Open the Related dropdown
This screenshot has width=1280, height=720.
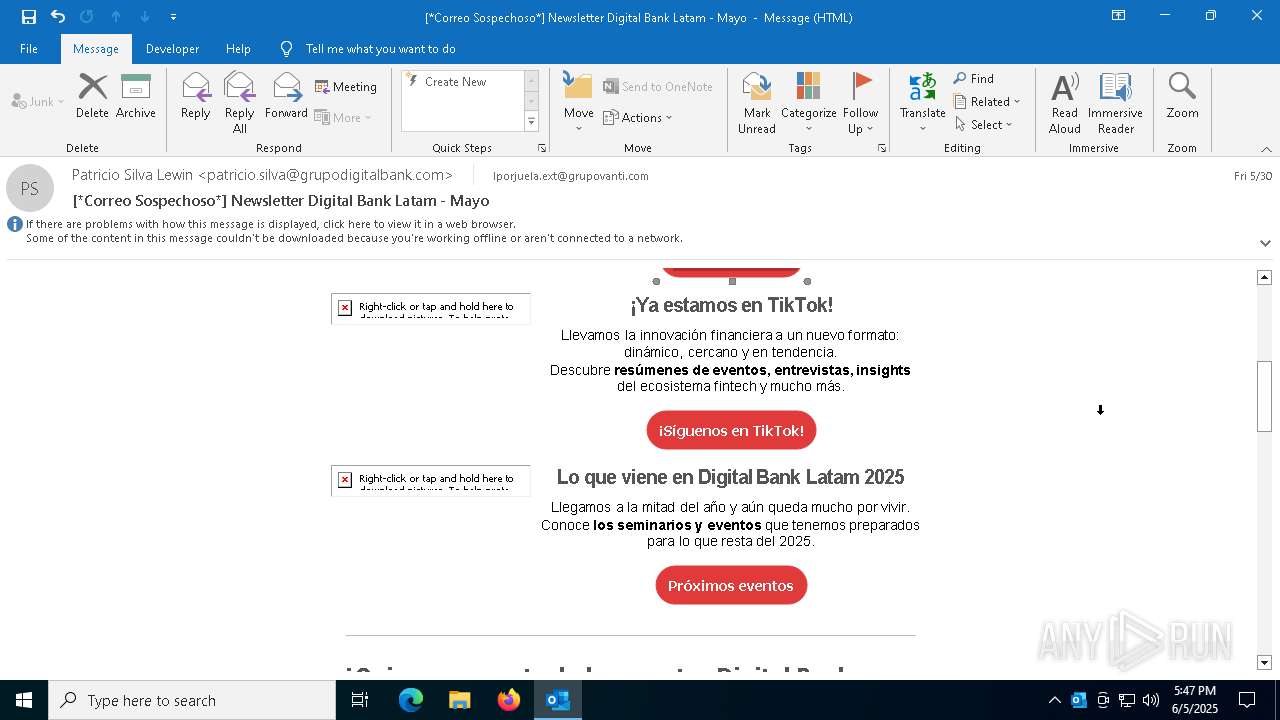(x=987, y=102)
